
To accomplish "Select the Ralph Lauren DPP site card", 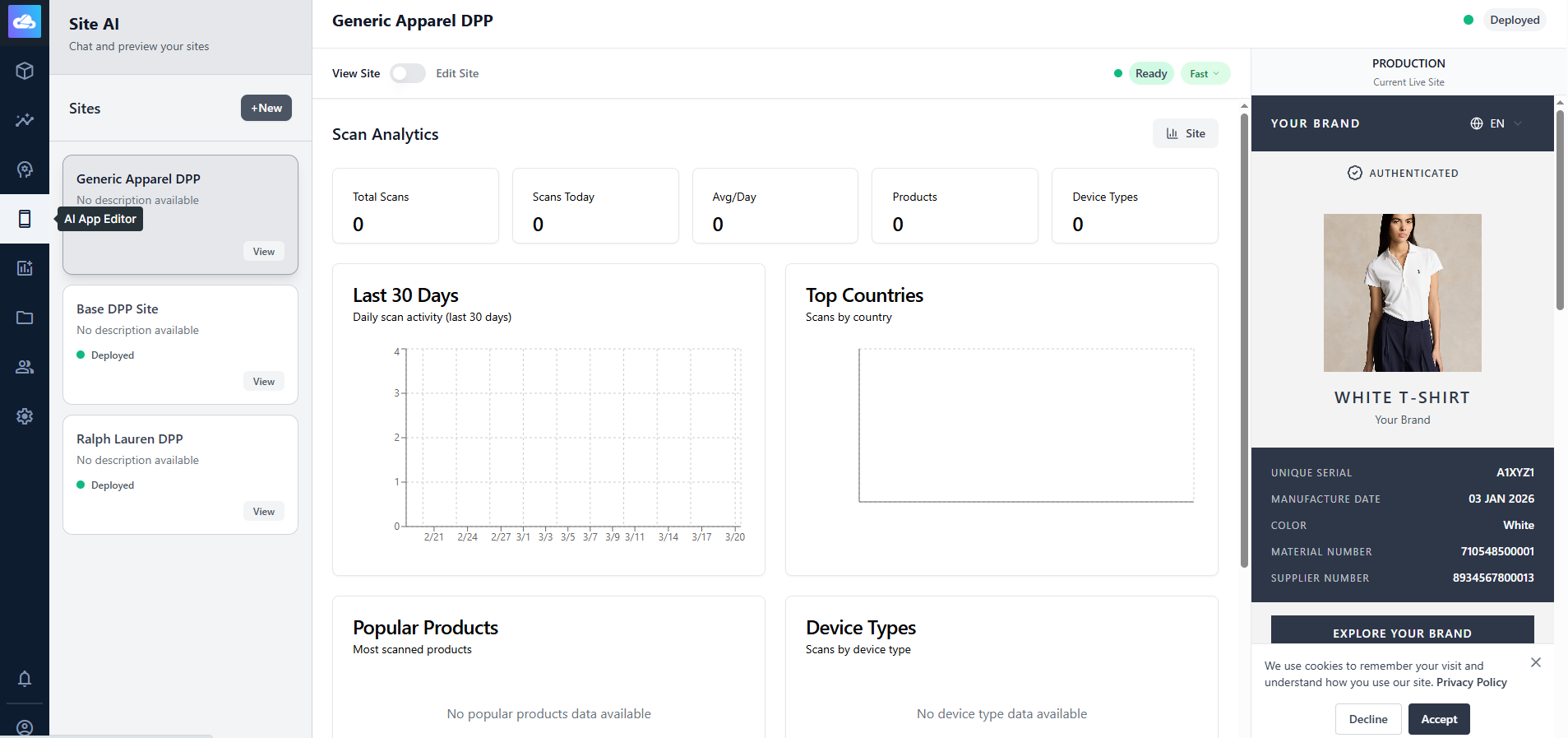I will click(180, 474).
